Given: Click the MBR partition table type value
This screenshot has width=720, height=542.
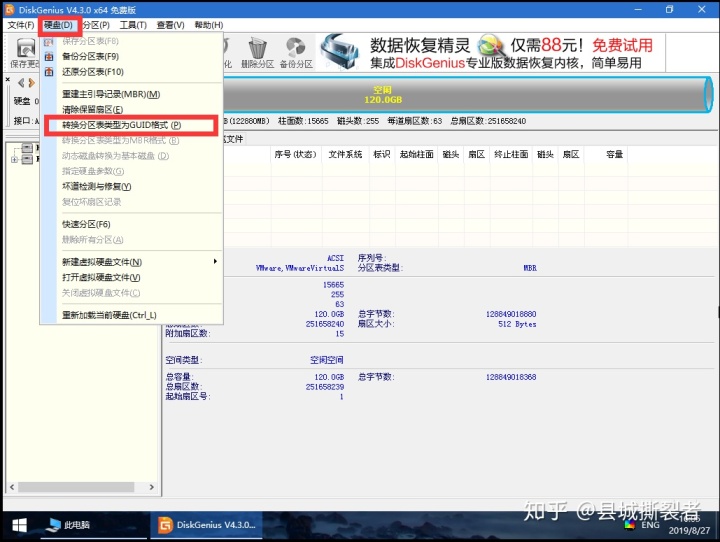Looking at the screenshot, I should (530, 268).
